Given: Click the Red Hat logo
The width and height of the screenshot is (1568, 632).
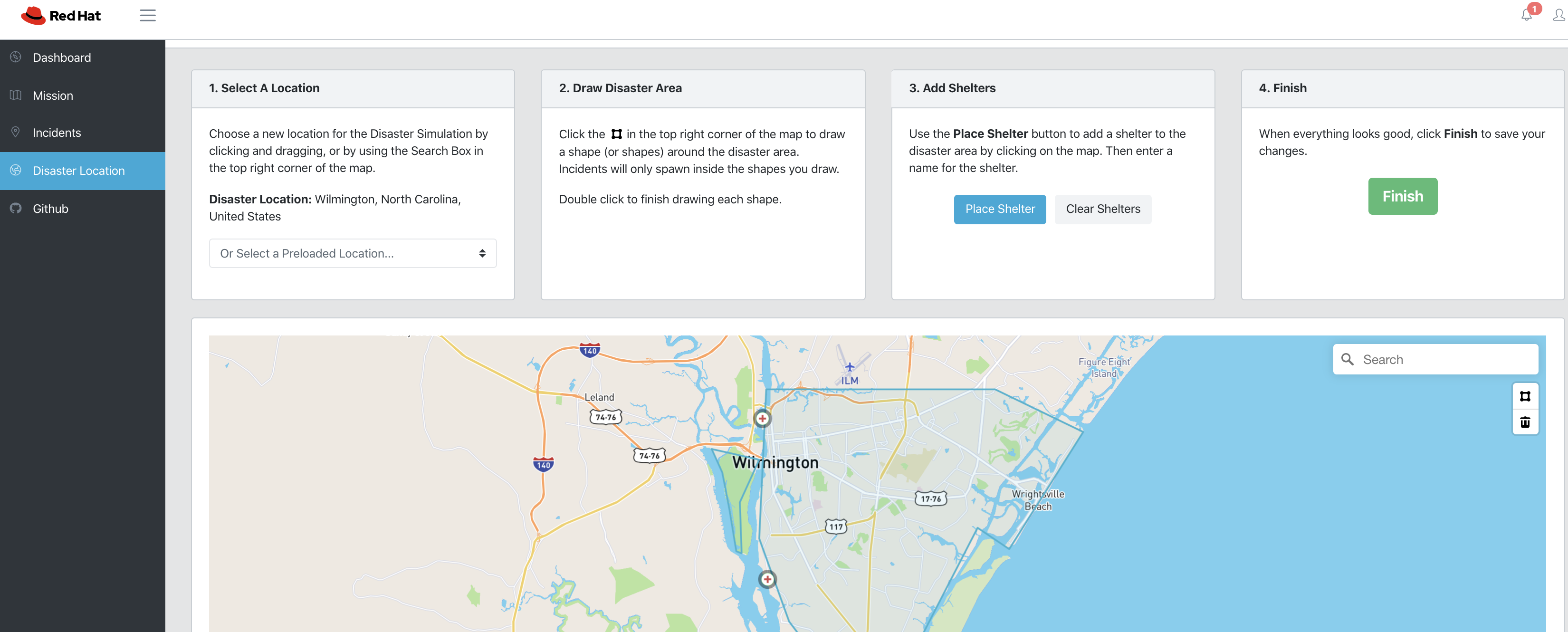Looking at the screenshot, I should tap(60, 16).
